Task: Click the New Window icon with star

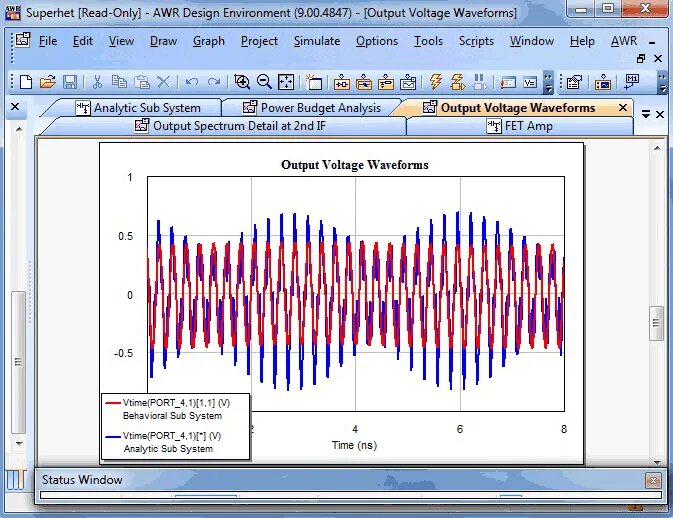Action: pyautogui.click(x=314, y=82)
